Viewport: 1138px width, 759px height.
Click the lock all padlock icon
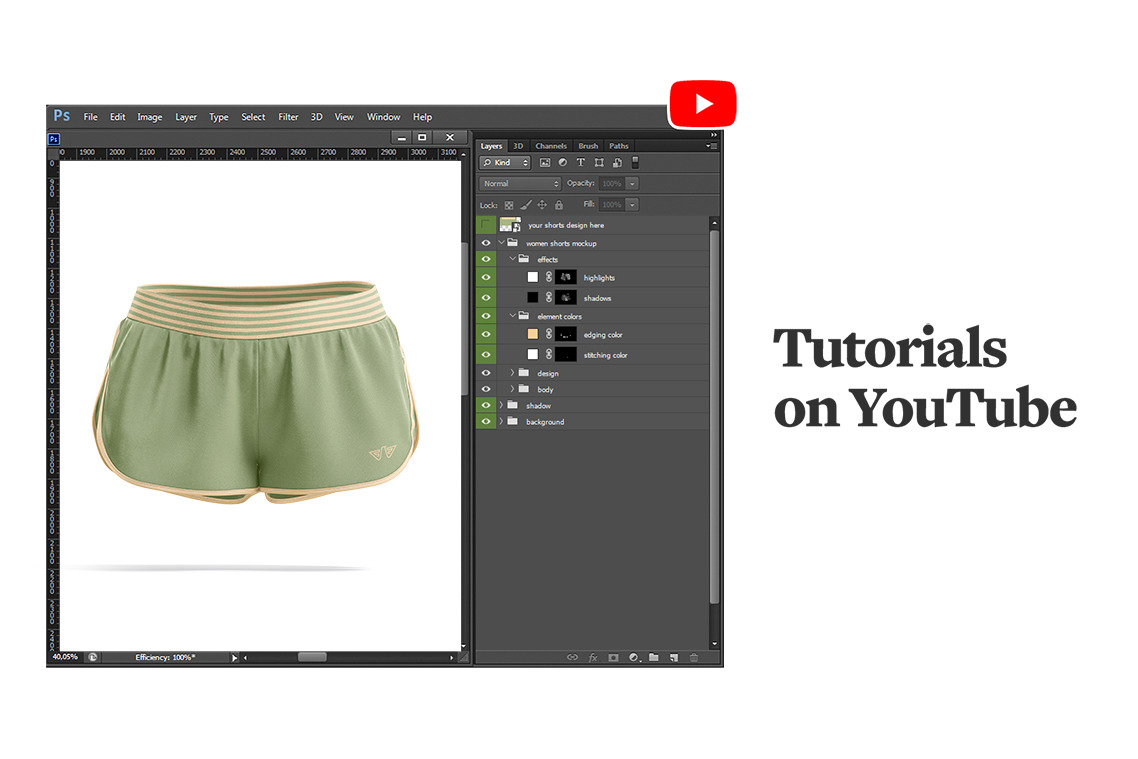point(559,205)
